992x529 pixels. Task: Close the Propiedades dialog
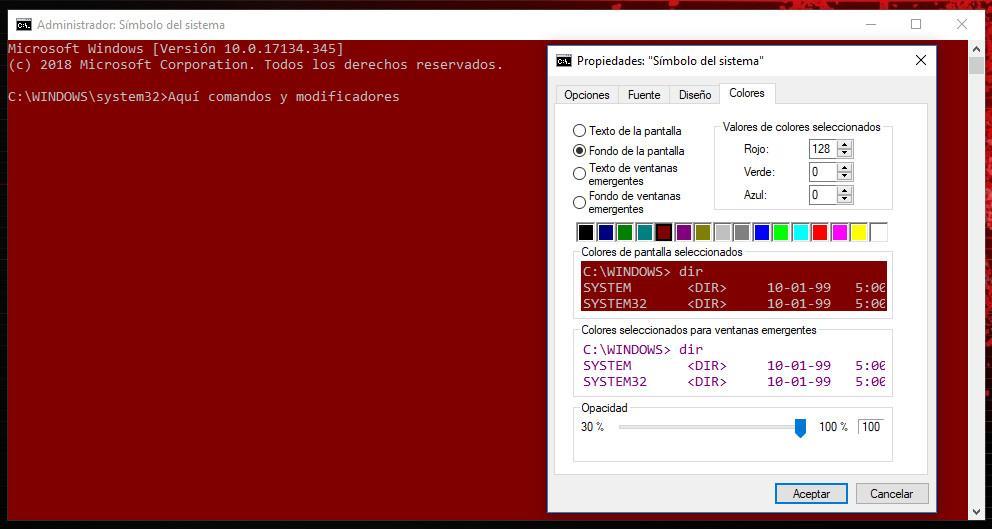(921, 61)
